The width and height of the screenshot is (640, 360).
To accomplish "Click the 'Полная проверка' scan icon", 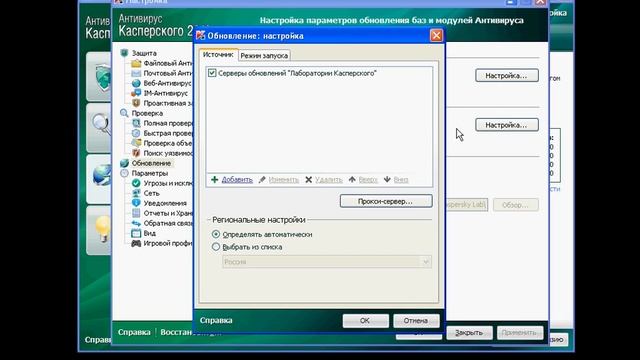I will click(136, 123).
